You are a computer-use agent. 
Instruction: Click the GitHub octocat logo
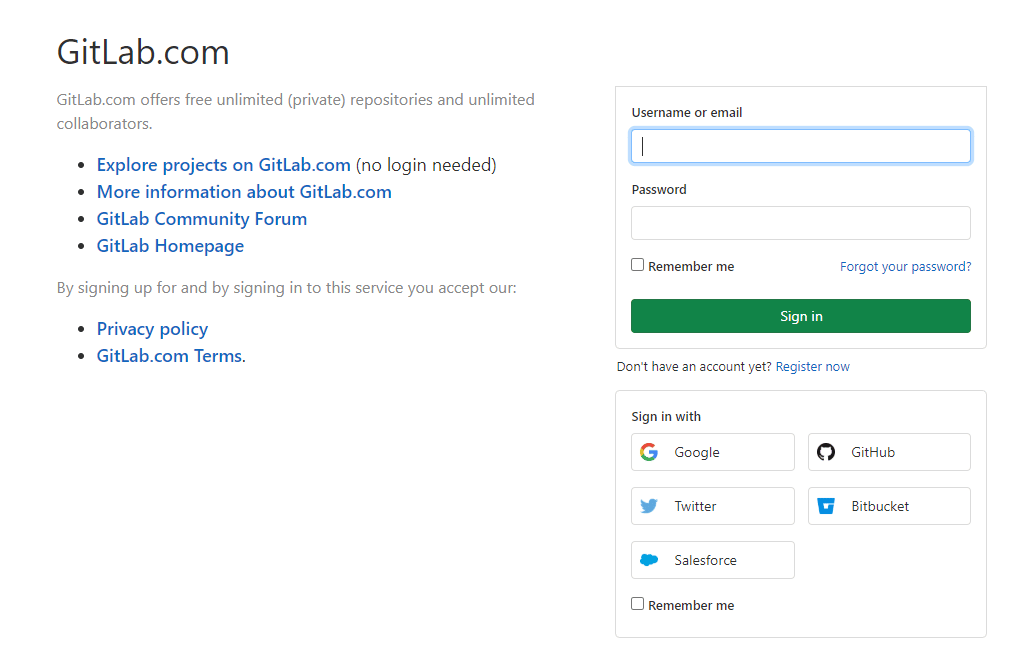click(826, 451)
